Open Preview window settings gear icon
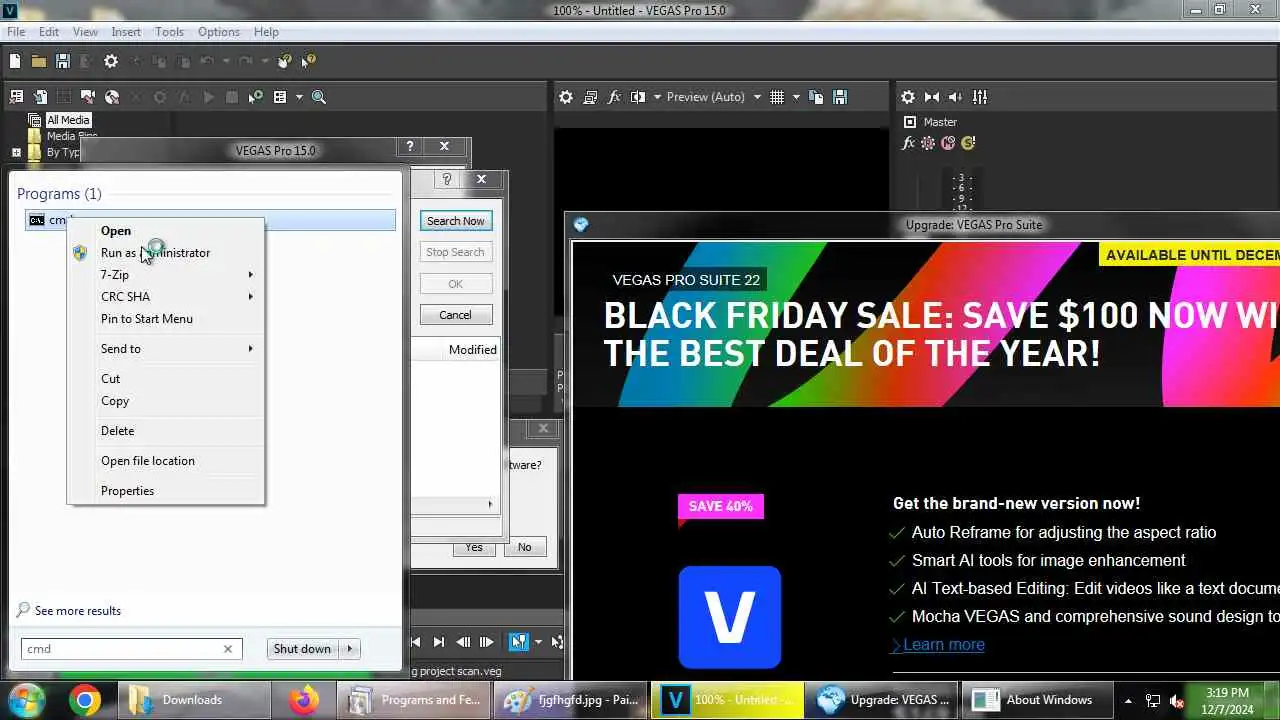1280x720 pixels. (566, 97)
